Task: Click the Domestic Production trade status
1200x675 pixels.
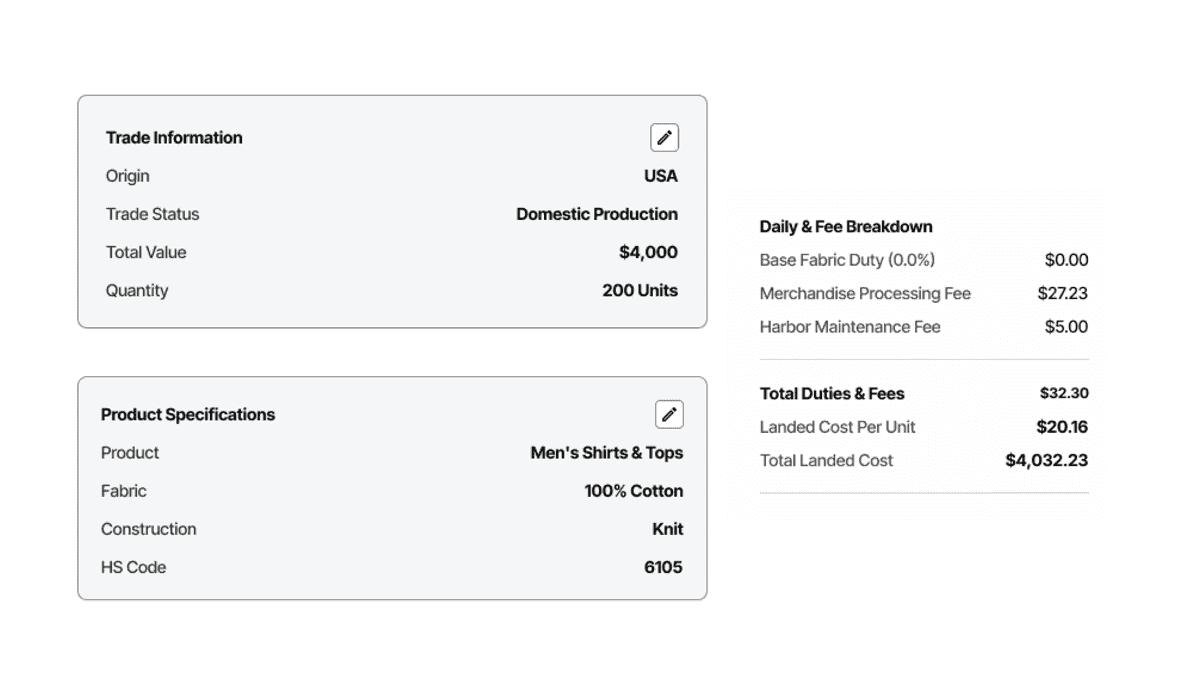Action: 596,214
